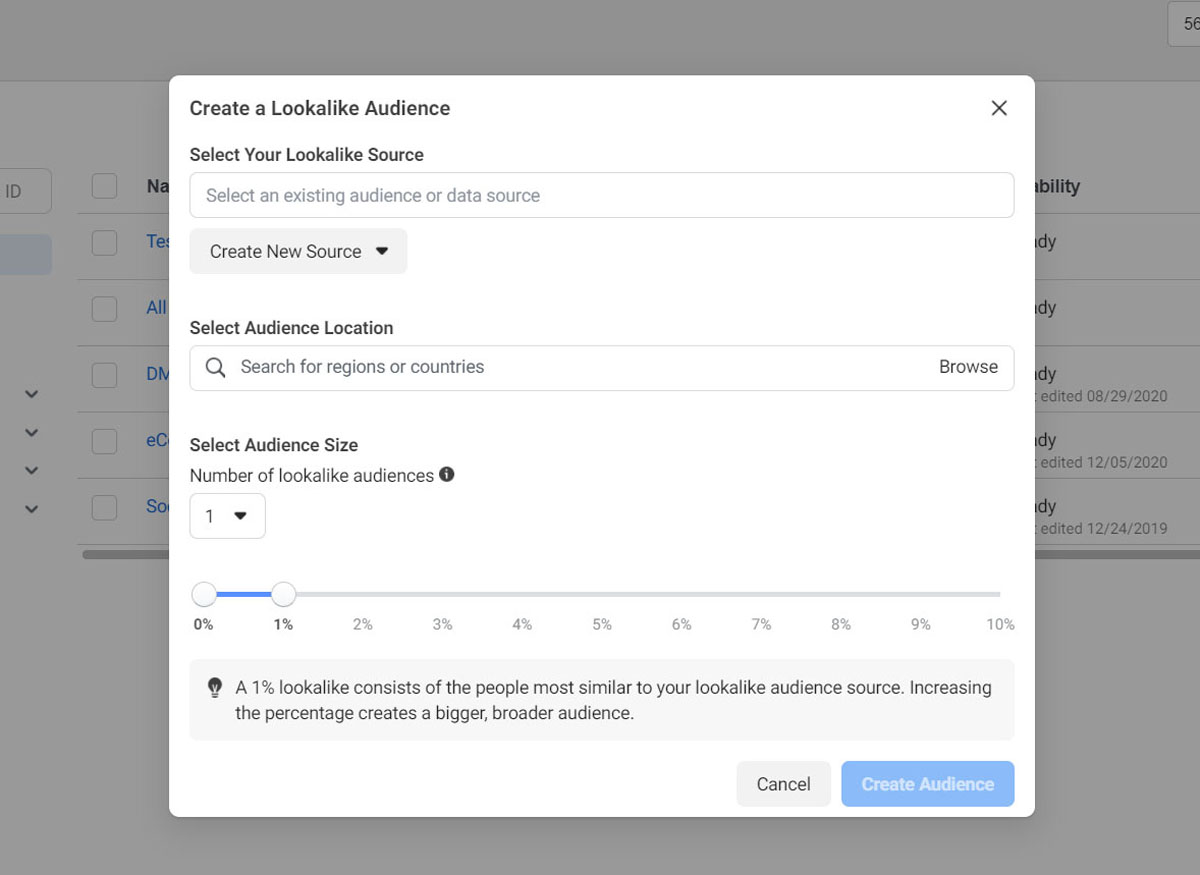Open the number of lookalike audiences dropdown

[x=227, y=516]
